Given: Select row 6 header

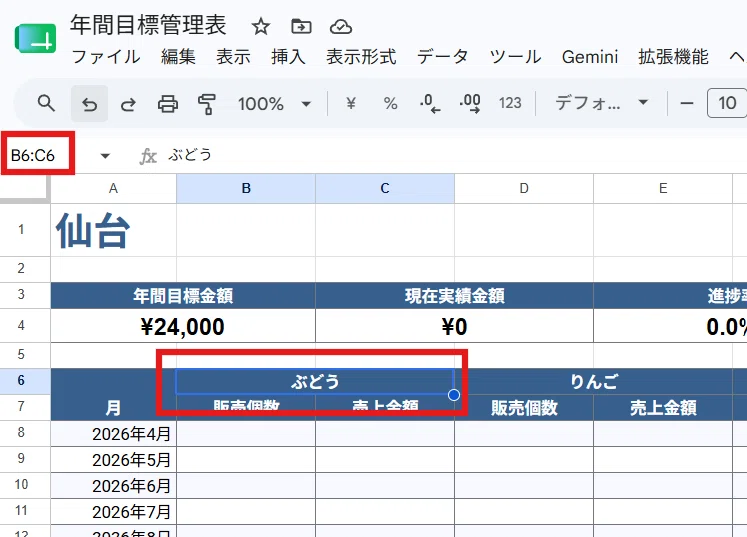Looking at the screenshot, I should coord(21,380).
